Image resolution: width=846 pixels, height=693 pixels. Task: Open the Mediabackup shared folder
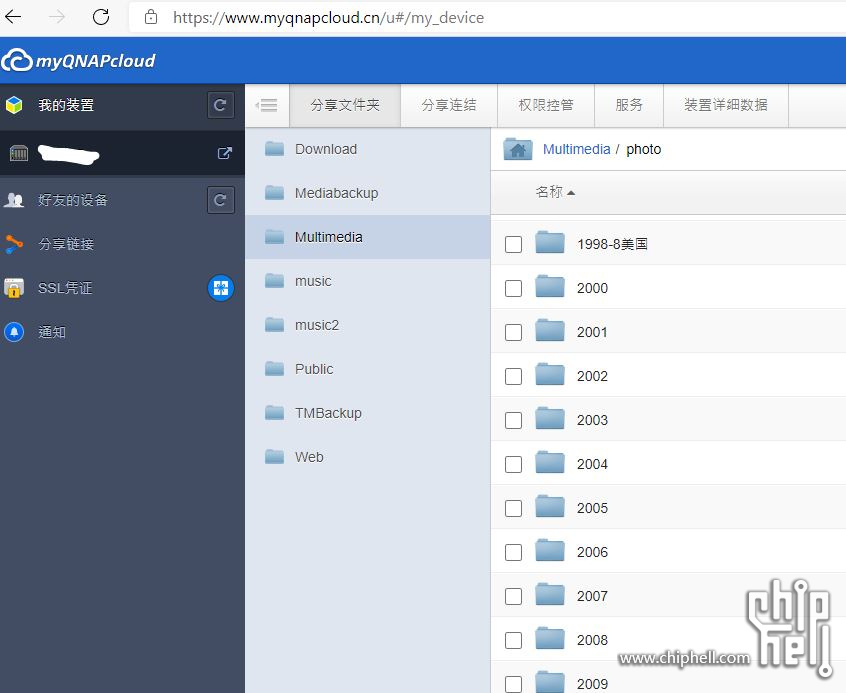pyautogui.click(x=367, y=193)
